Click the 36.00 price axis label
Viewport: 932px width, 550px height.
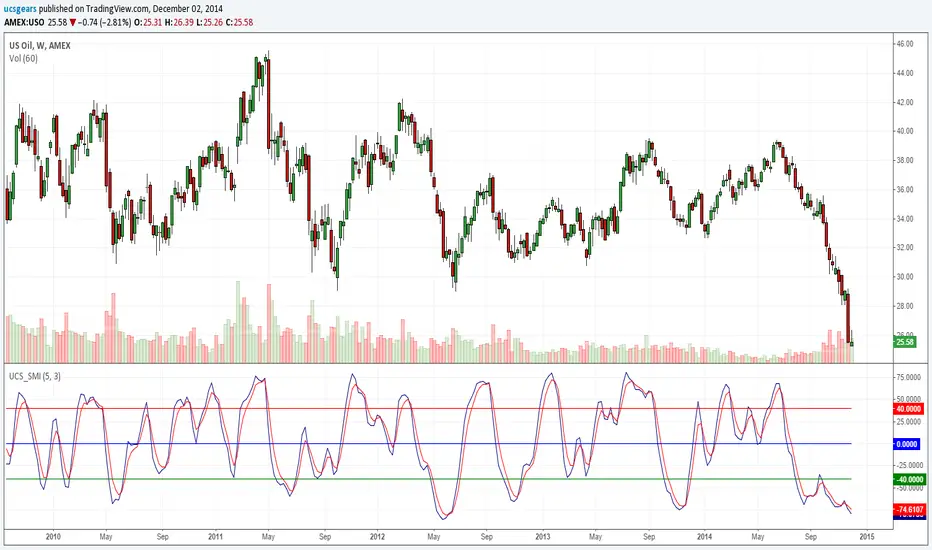pyautogui.click(x=905, y=190)
